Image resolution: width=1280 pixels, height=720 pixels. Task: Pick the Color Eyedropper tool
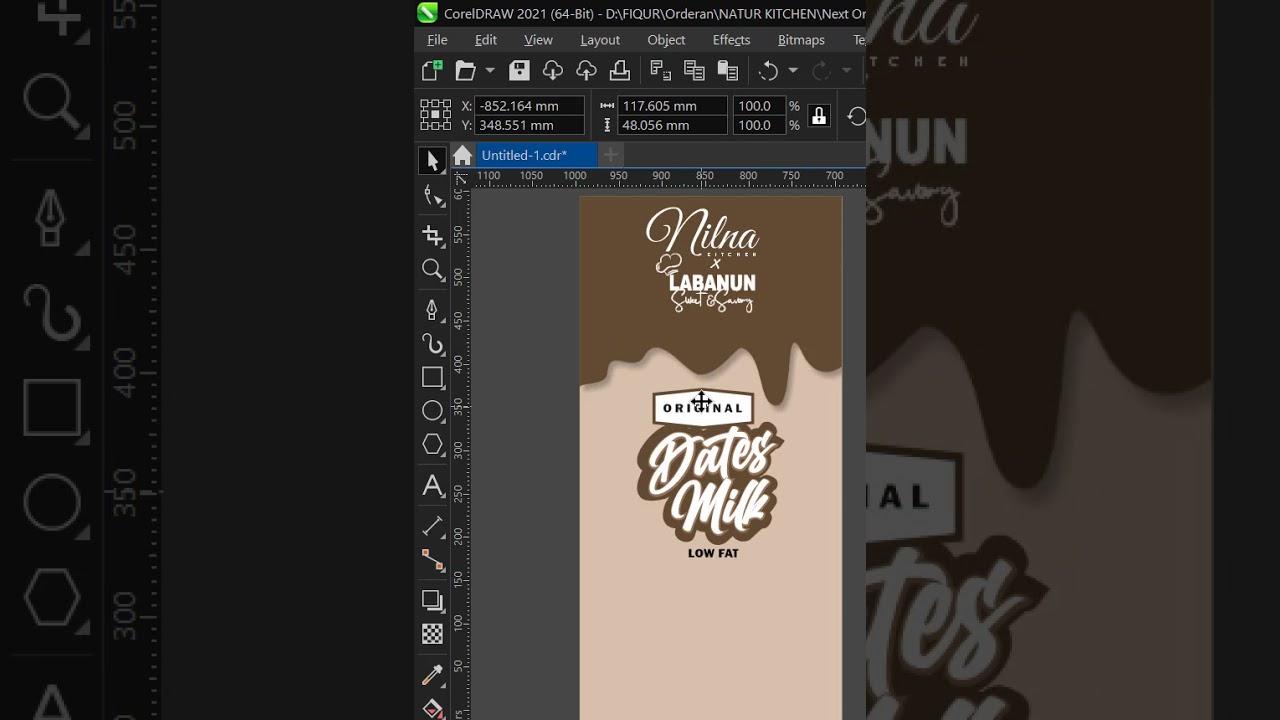[432, 674]
